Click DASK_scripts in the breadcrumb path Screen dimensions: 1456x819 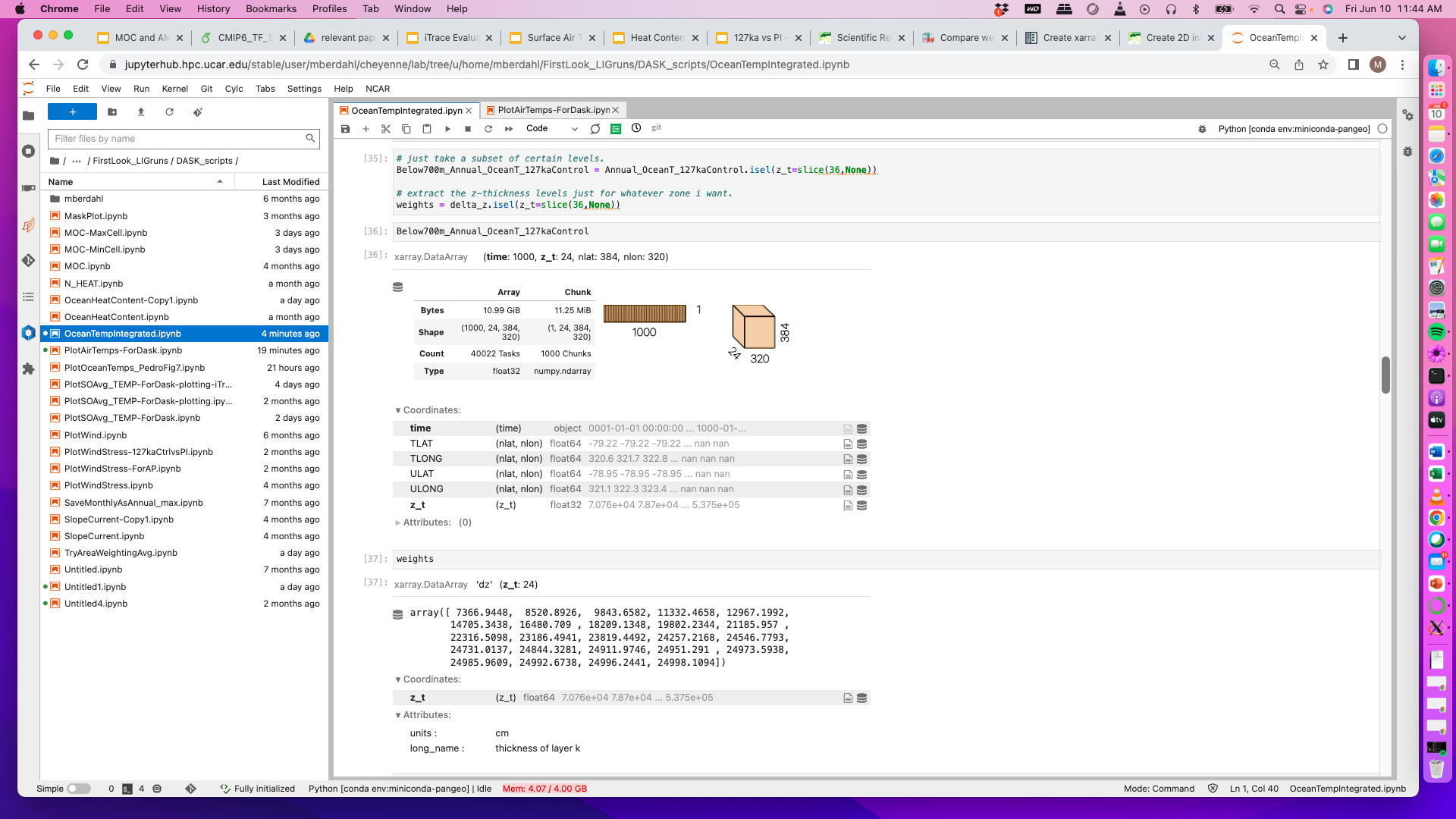(204, 161)
